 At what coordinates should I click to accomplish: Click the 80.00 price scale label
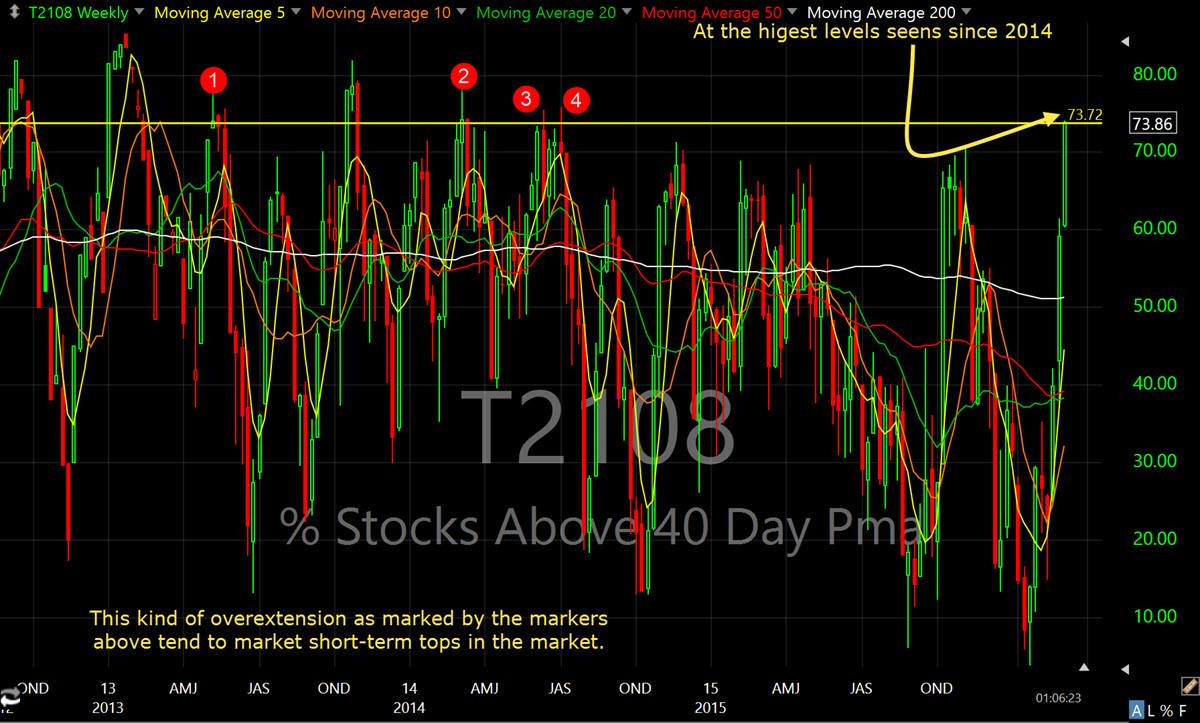click(x=1153, y=74)
